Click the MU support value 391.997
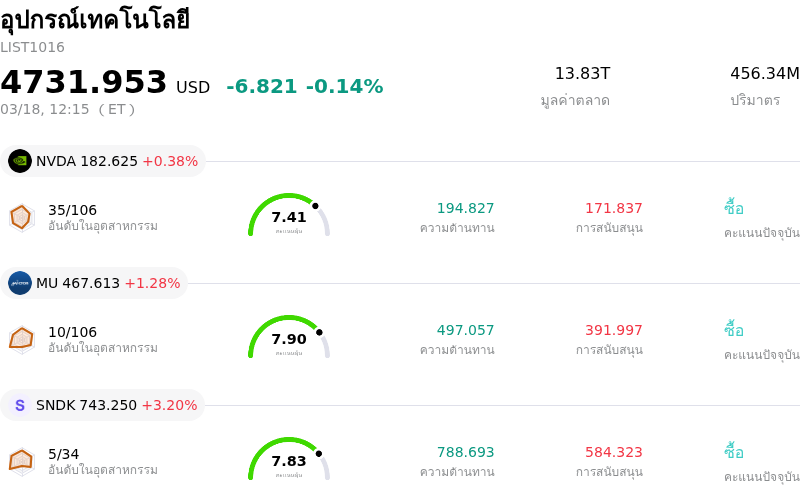Viewport: 800px width, 499px height. coord(613,330)
